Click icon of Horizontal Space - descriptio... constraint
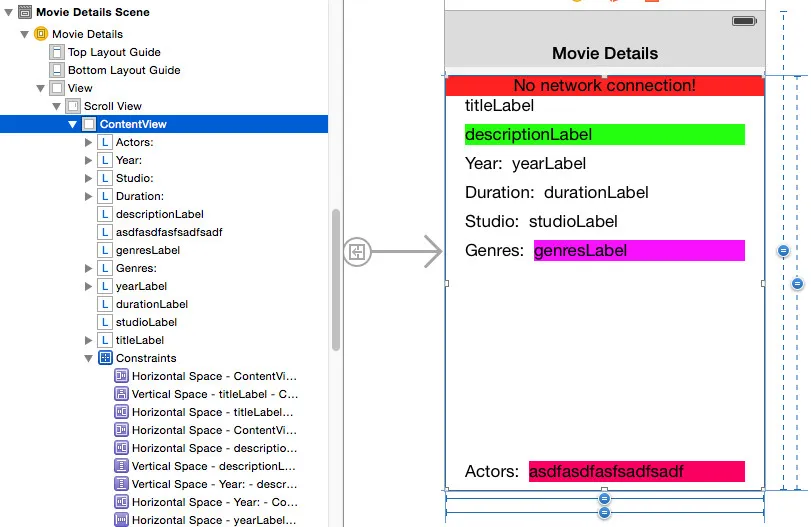The width and height of the screenshot is (811, 527). 121,448
